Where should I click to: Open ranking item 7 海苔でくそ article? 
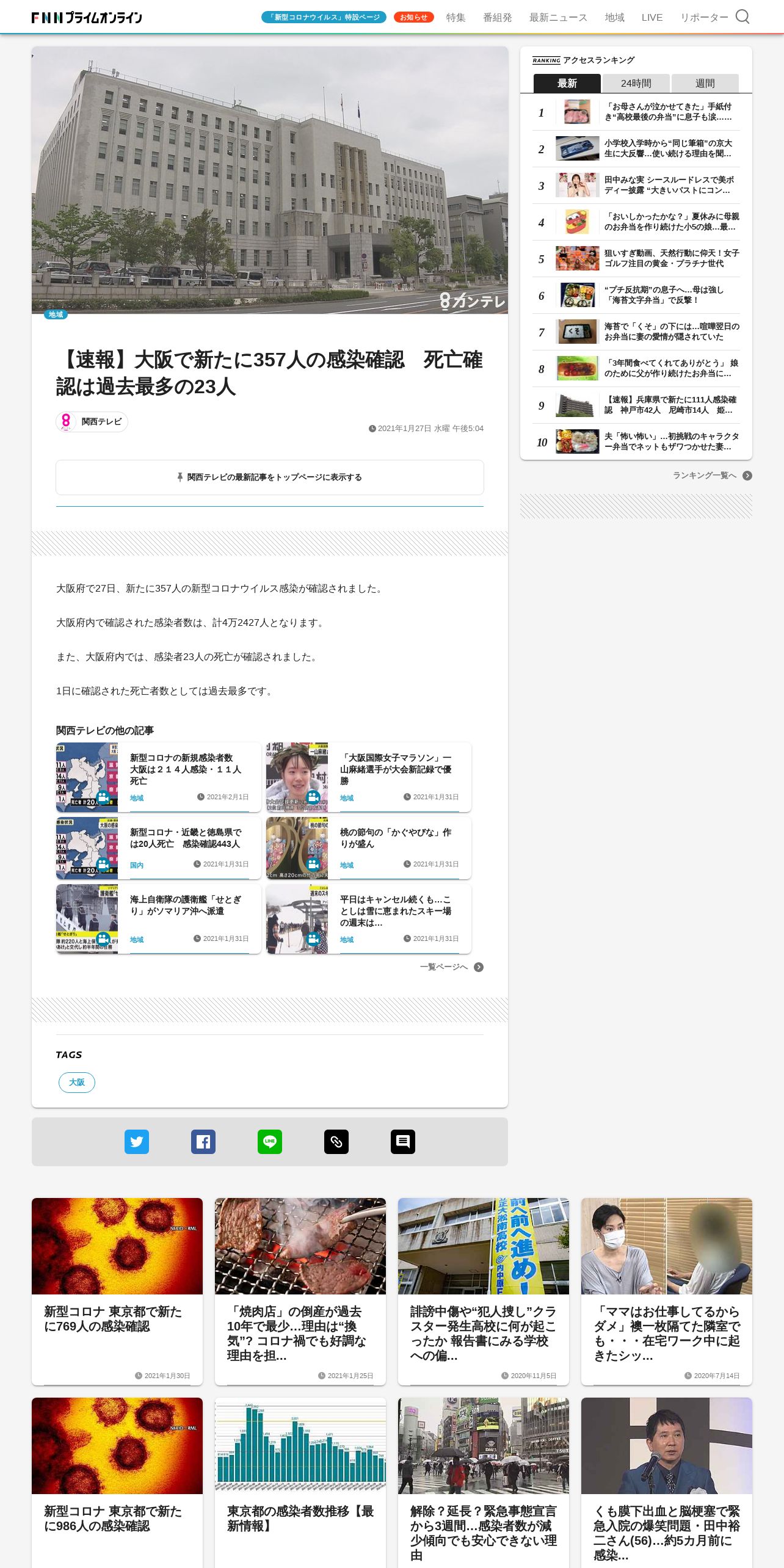[x=636, y=332]
